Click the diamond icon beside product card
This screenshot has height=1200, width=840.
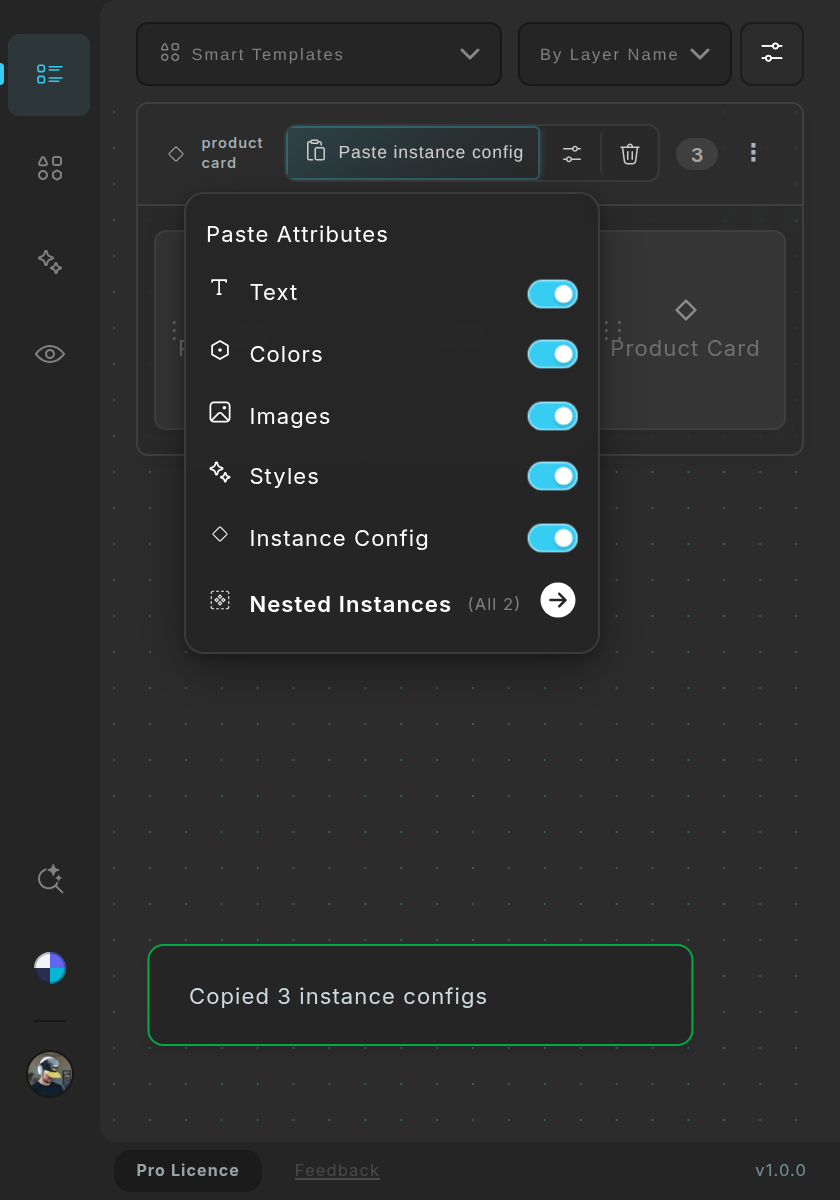(176, 153)
